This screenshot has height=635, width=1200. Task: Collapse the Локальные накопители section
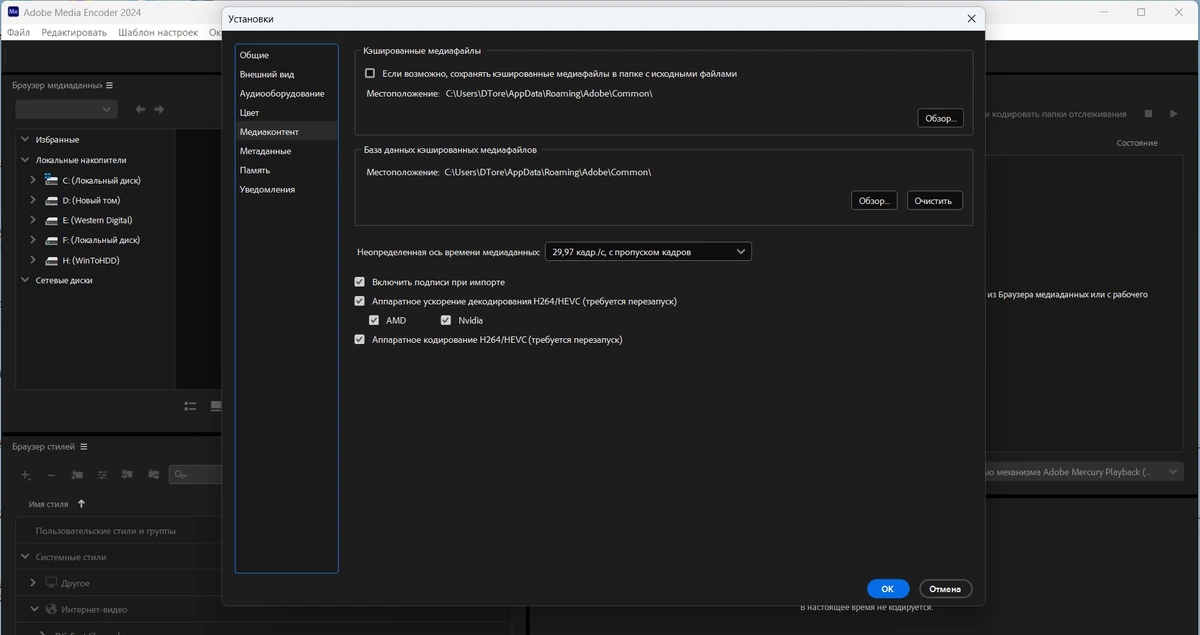click(25, 160)
